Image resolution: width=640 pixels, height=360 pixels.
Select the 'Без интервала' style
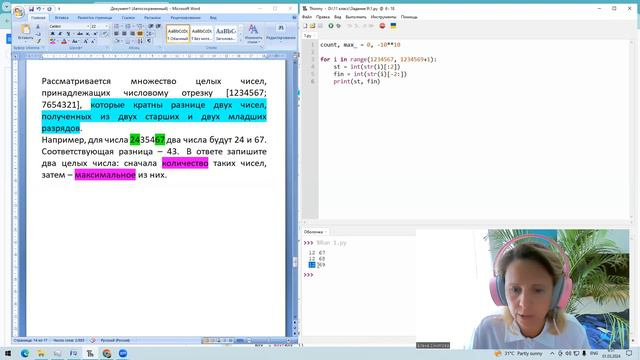[x=202, y=33]
